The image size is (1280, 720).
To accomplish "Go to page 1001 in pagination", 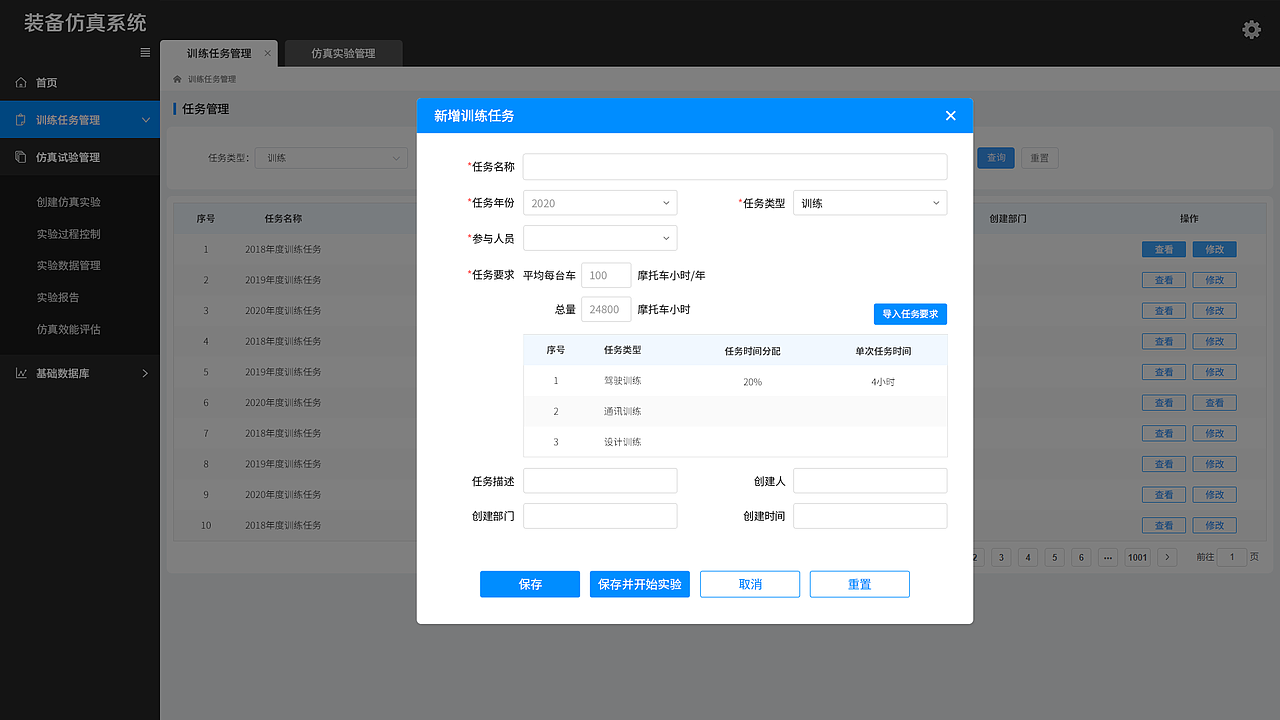I will point(1137,557).
